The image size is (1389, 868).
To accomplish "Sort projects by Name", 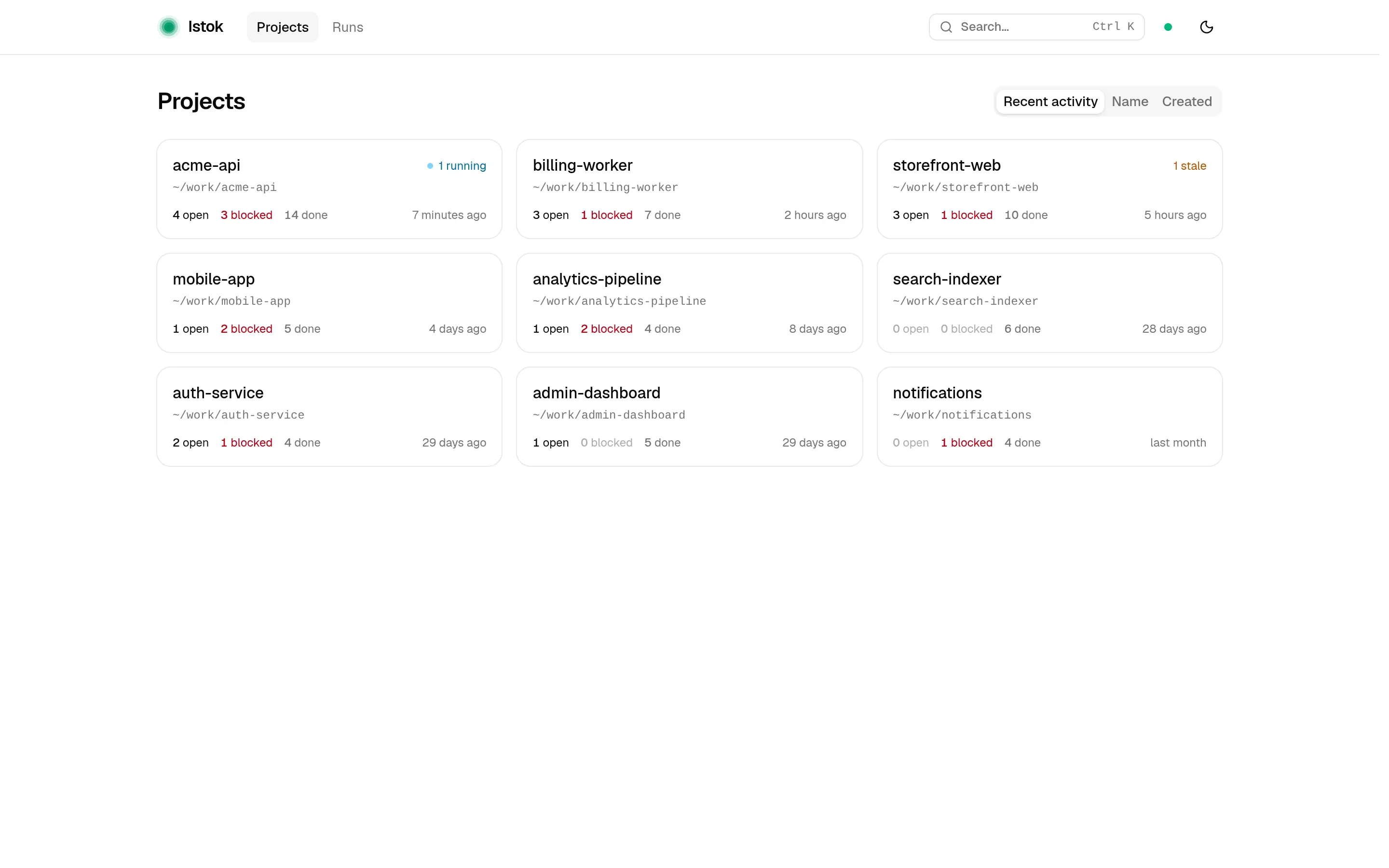I will coord(1130,102).
